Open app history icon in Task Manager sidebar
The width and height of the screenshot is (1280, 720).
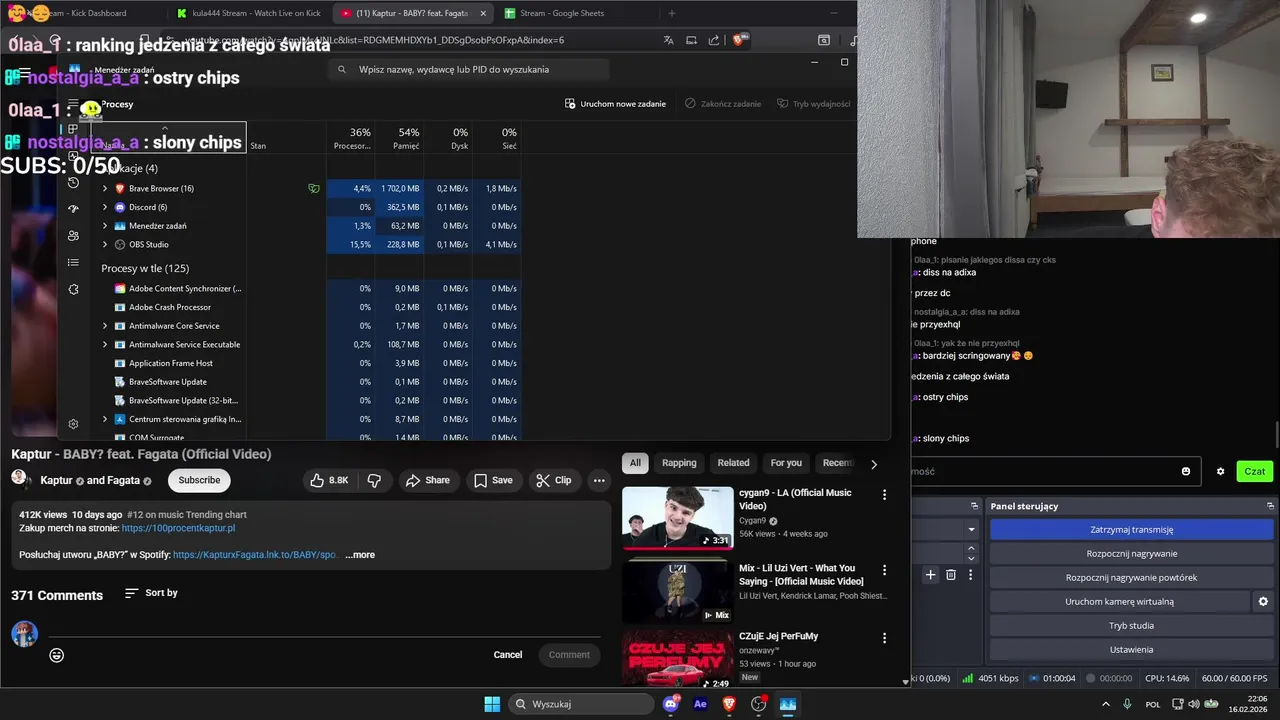tap(73, 182)
